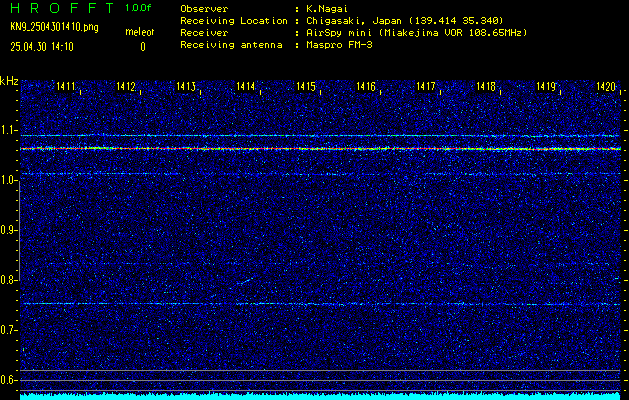Click the short diagonal meteor echo streak
629x400 pixels.
pyautogui.click(x=245, y=281)
